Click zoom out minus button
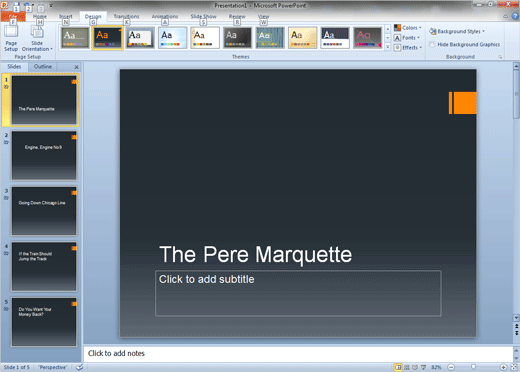 [x=451, y=367]
